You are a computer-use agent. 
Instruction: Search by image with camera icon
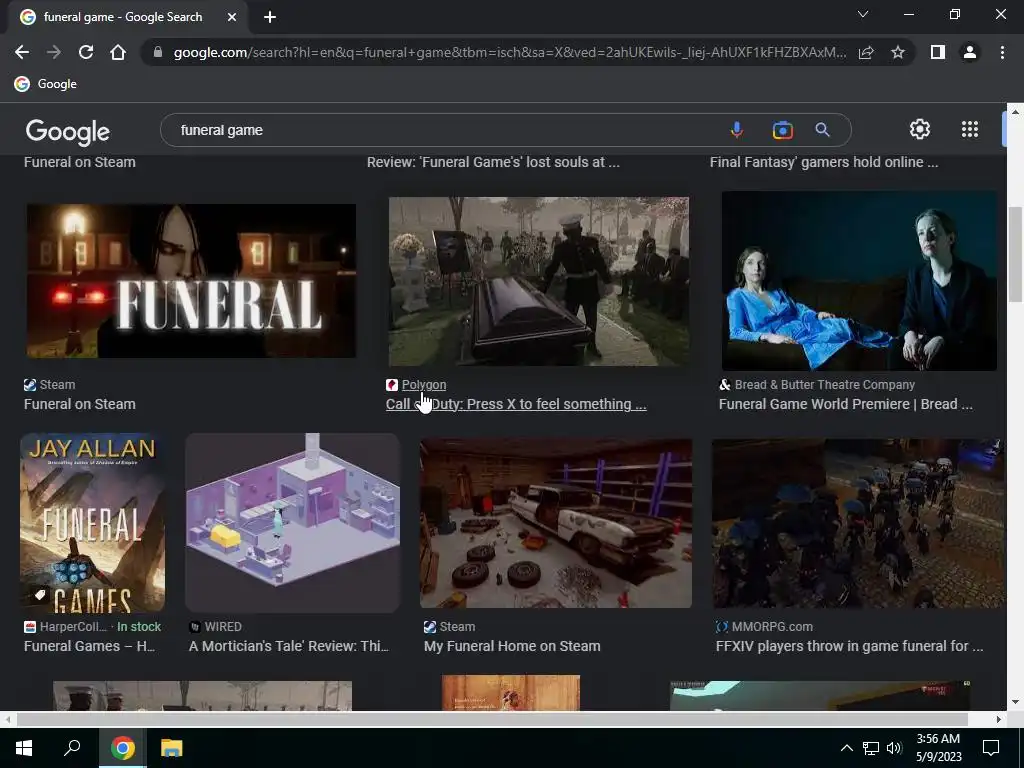(x=782, y=130)
